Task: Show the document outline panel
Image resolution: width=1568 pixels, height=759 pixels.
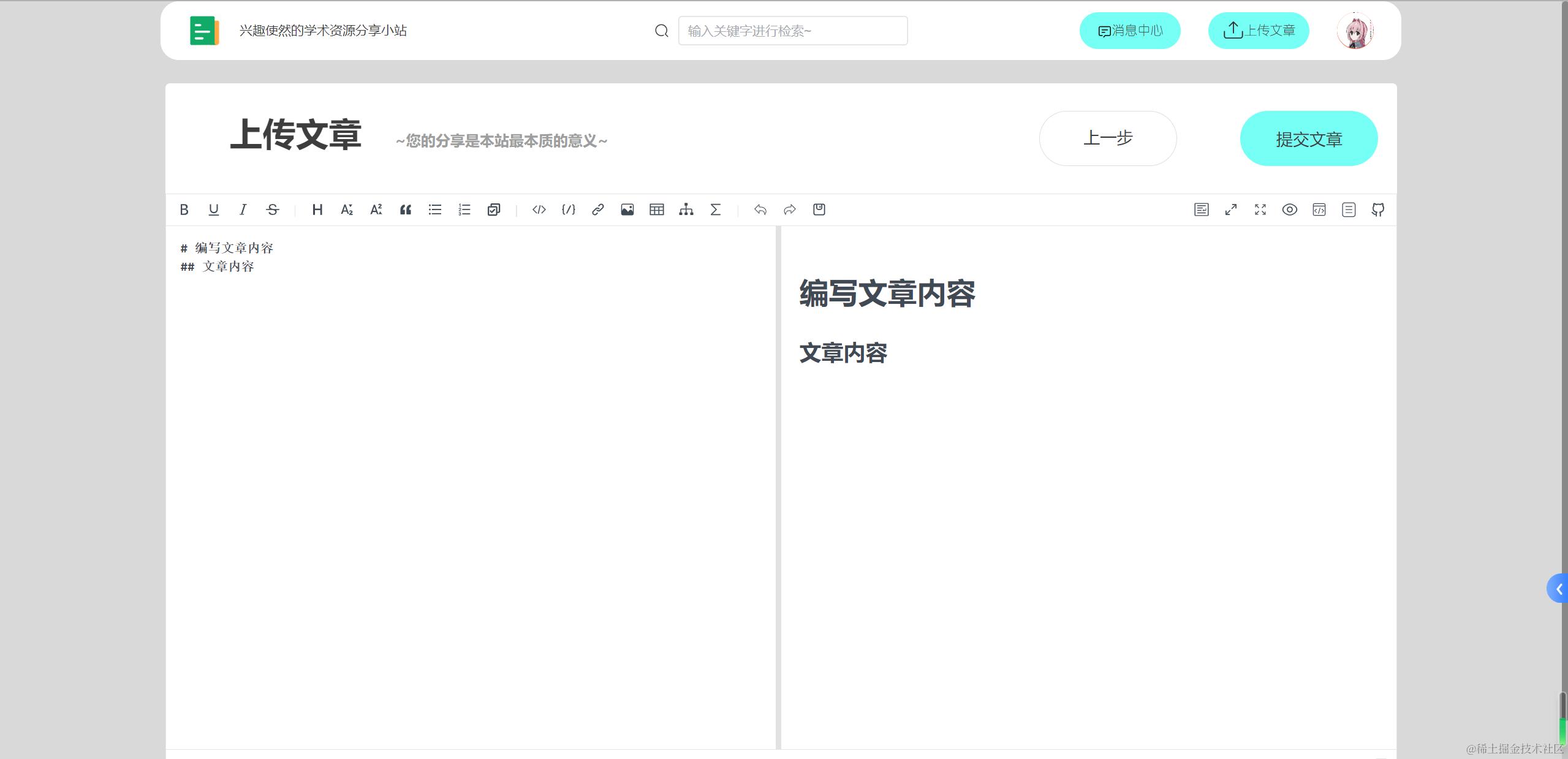Action: [1348, 210]
